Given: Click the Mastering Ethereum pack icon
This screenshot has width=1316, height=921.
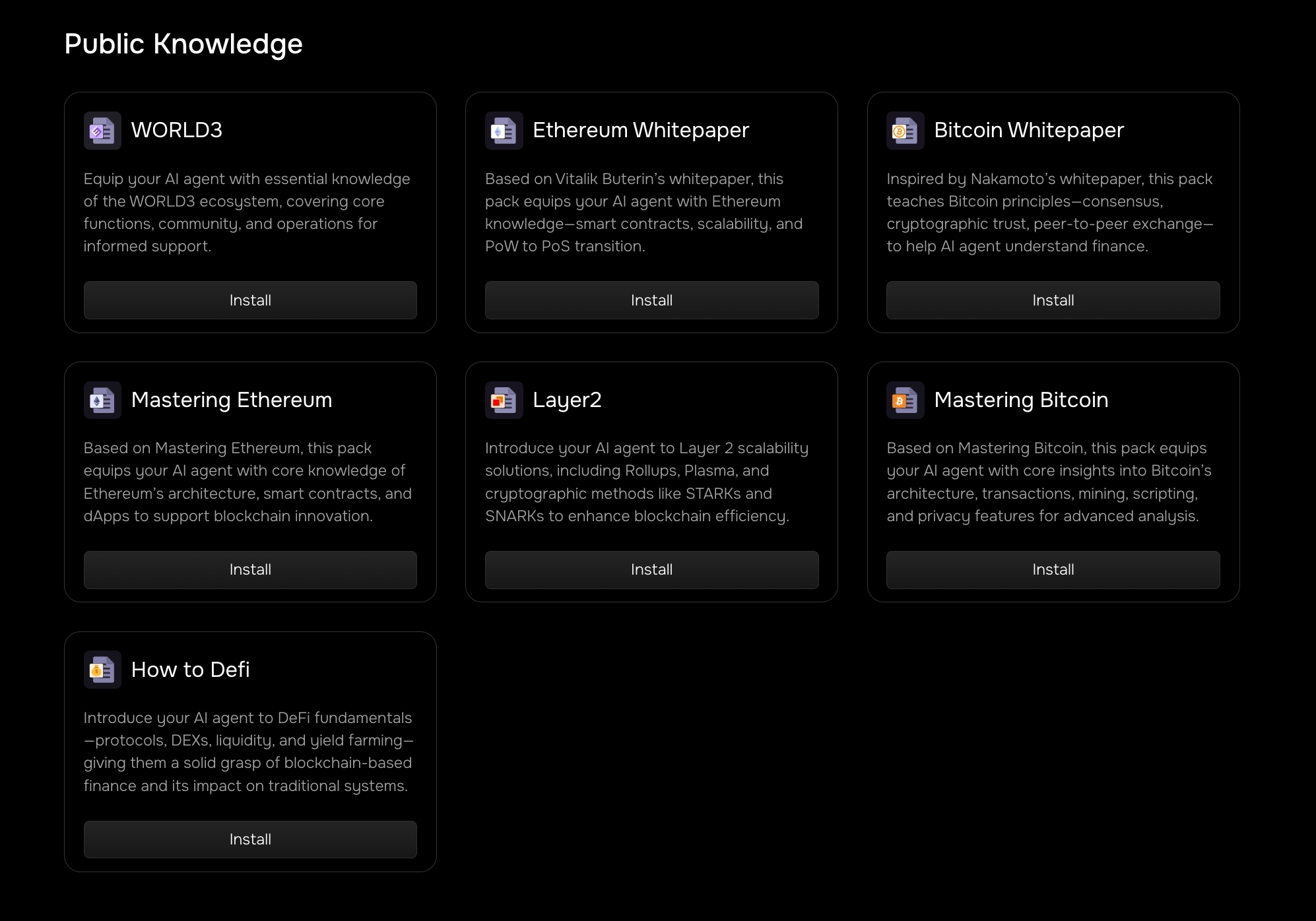Looking at the screenshot, I should point(102,400).
